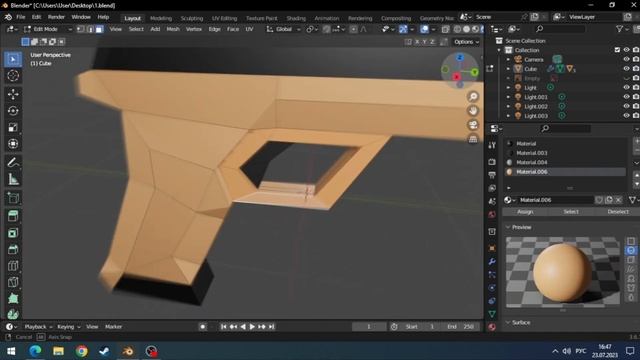
Task: Activate the Loop Cut tool
Action: tap(13, 266)
